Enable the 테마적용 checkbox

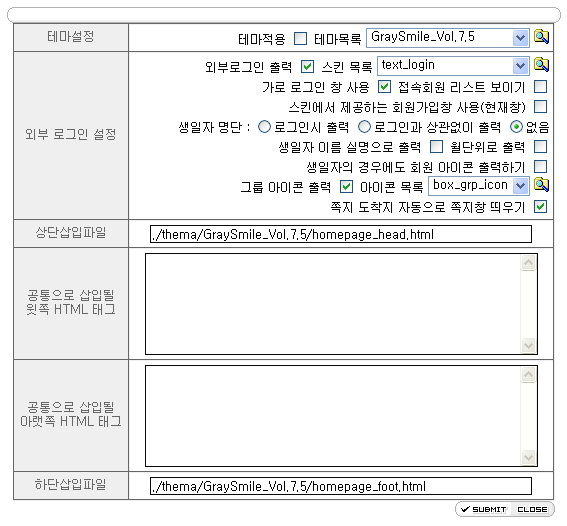point(300,38)
